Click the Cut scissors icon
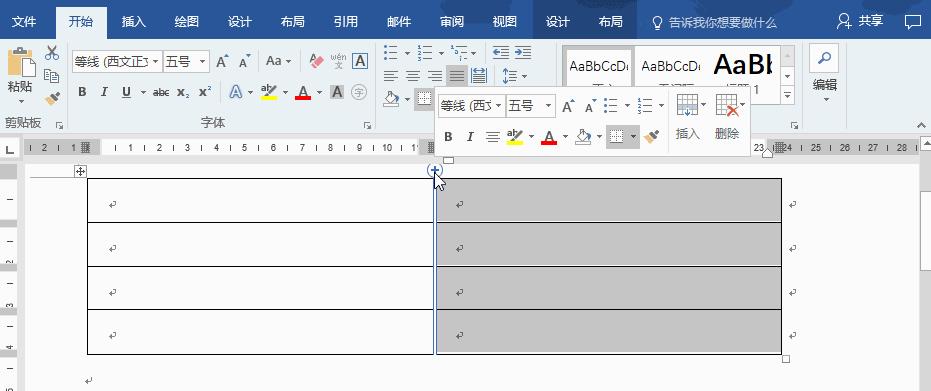Screen dimensions: 931x391 52,52
